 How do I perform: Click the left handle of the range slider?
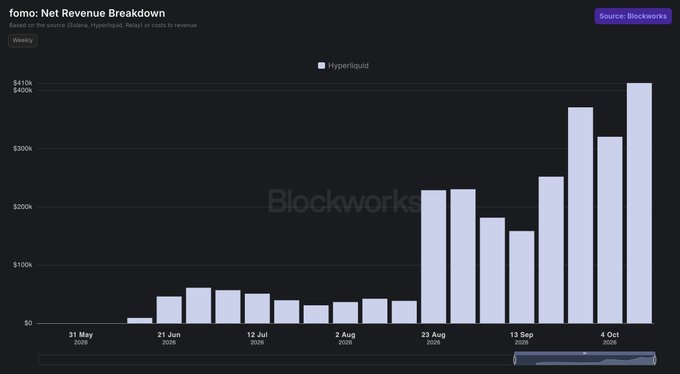point(515,360)
